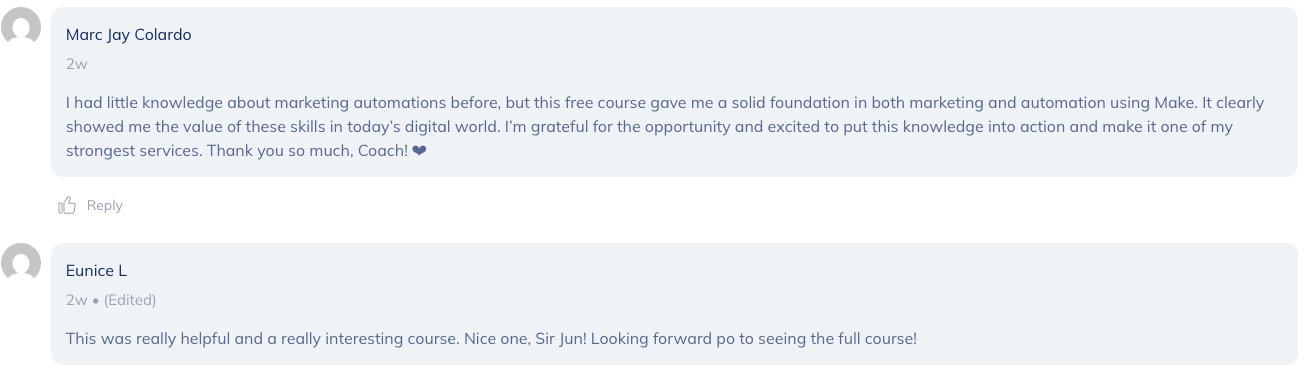Click the 2w timestamp under Eunice L
This screenshot has height=371, width=1306.
(77, 300)
